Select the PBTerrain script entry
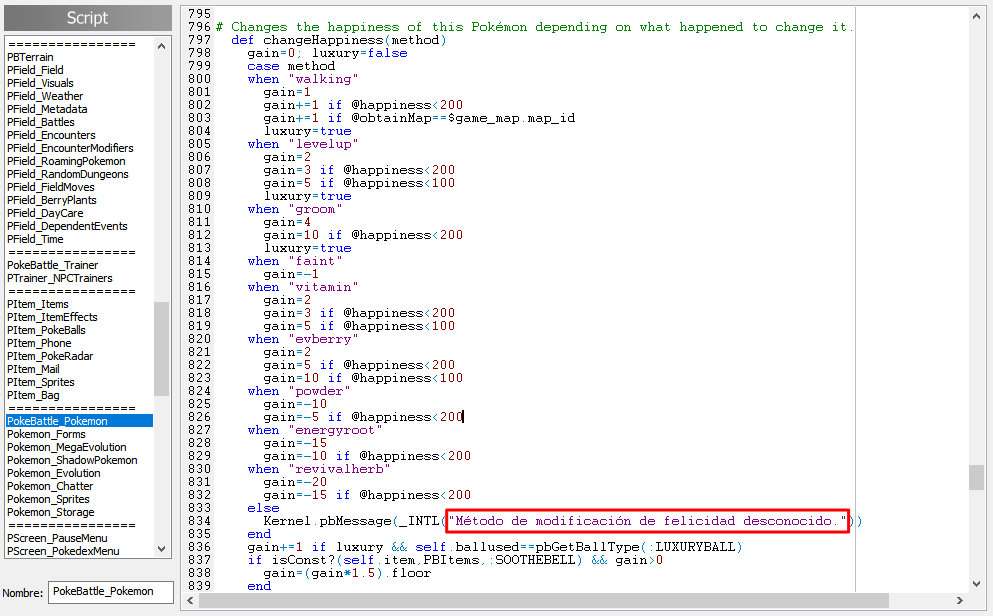The image size is (993, 616). click(x=30, y=57)
